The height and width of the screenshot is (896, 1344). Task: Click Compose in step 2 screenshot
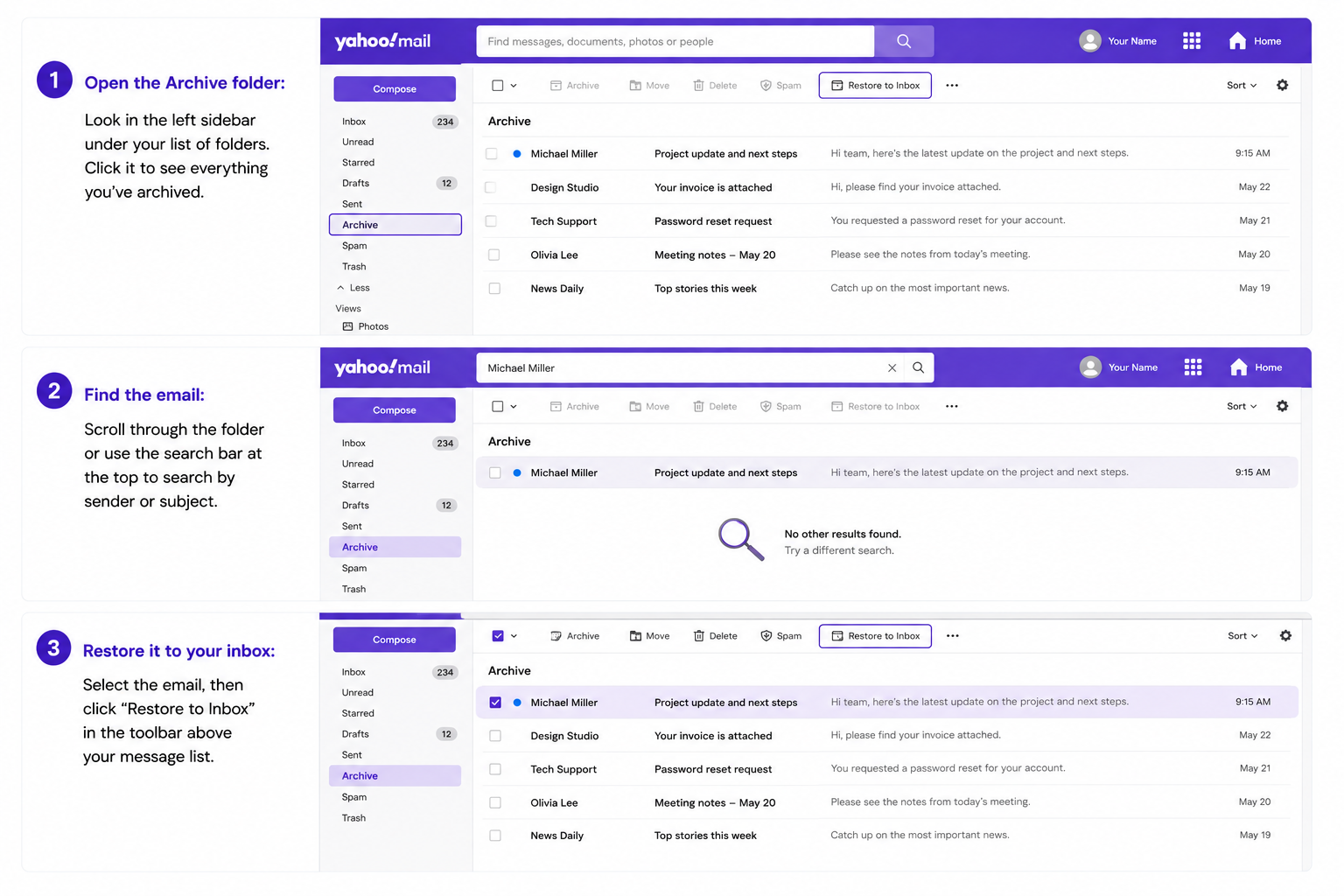[395, 410]
